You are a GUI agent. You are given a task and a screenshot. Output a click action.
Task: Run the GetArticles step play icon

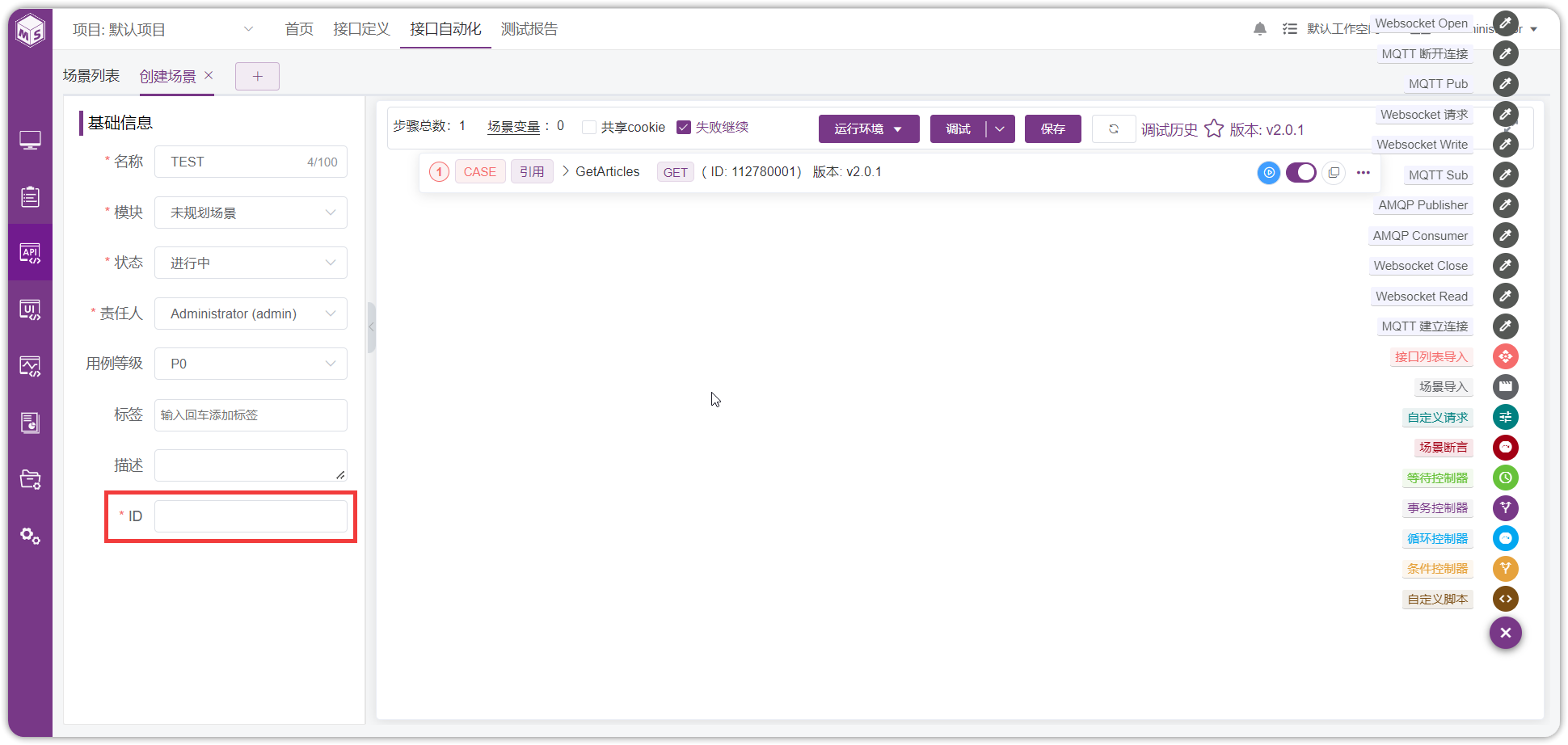click(x=1269, y=172)
